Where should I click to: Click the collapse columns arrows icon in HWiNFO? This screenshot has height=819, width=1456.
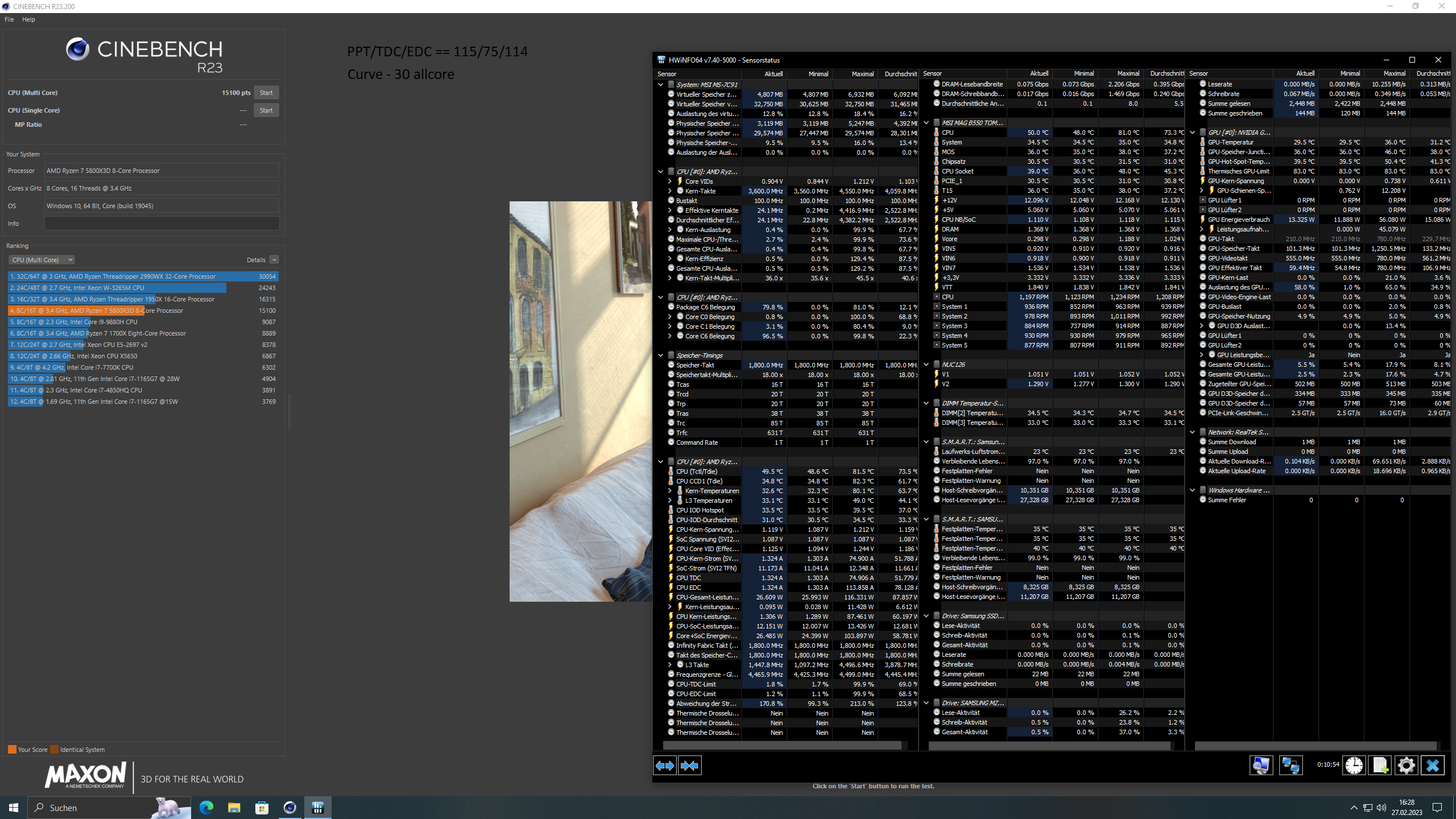coord(689,766)
